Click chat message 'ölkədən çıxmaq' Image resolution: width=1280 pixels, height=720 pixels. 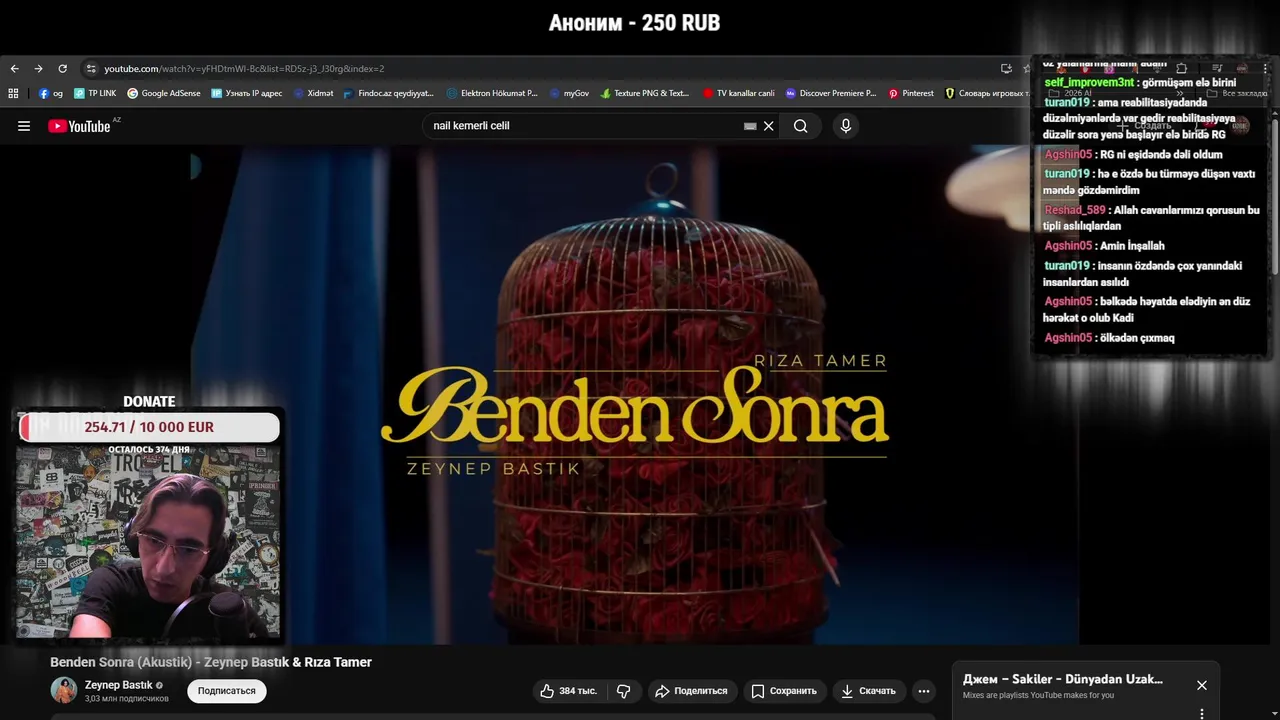[1137, 338]
